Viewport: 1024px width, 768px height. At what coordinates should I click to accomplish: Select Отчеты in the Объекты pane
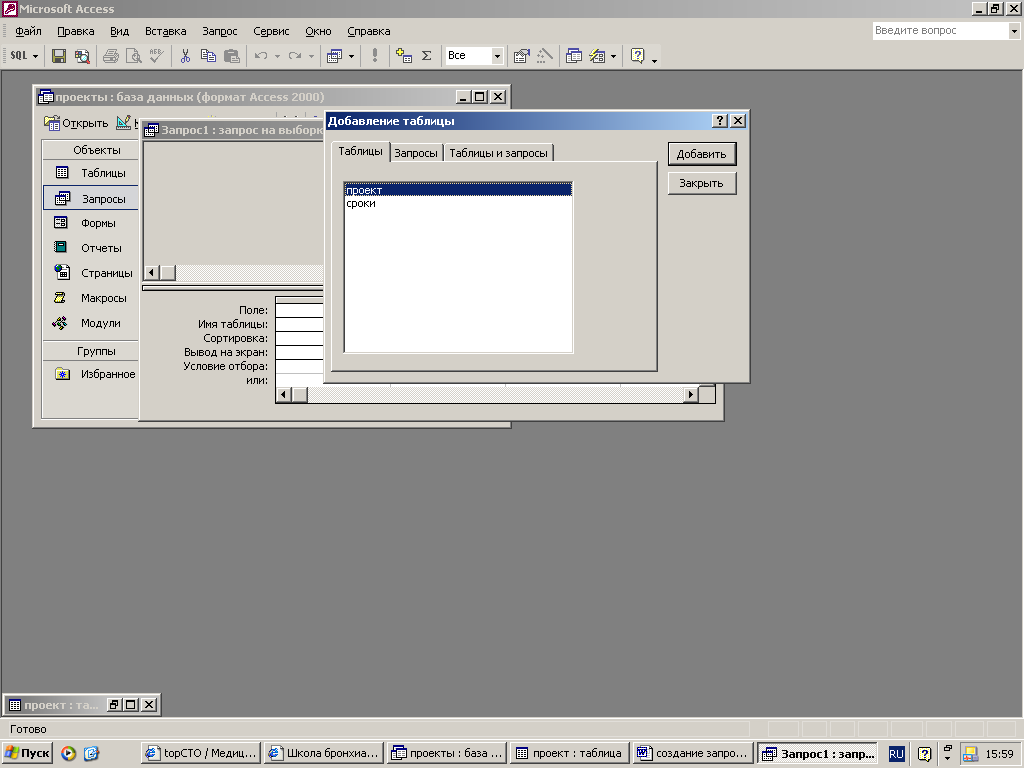tap(91, 248)
